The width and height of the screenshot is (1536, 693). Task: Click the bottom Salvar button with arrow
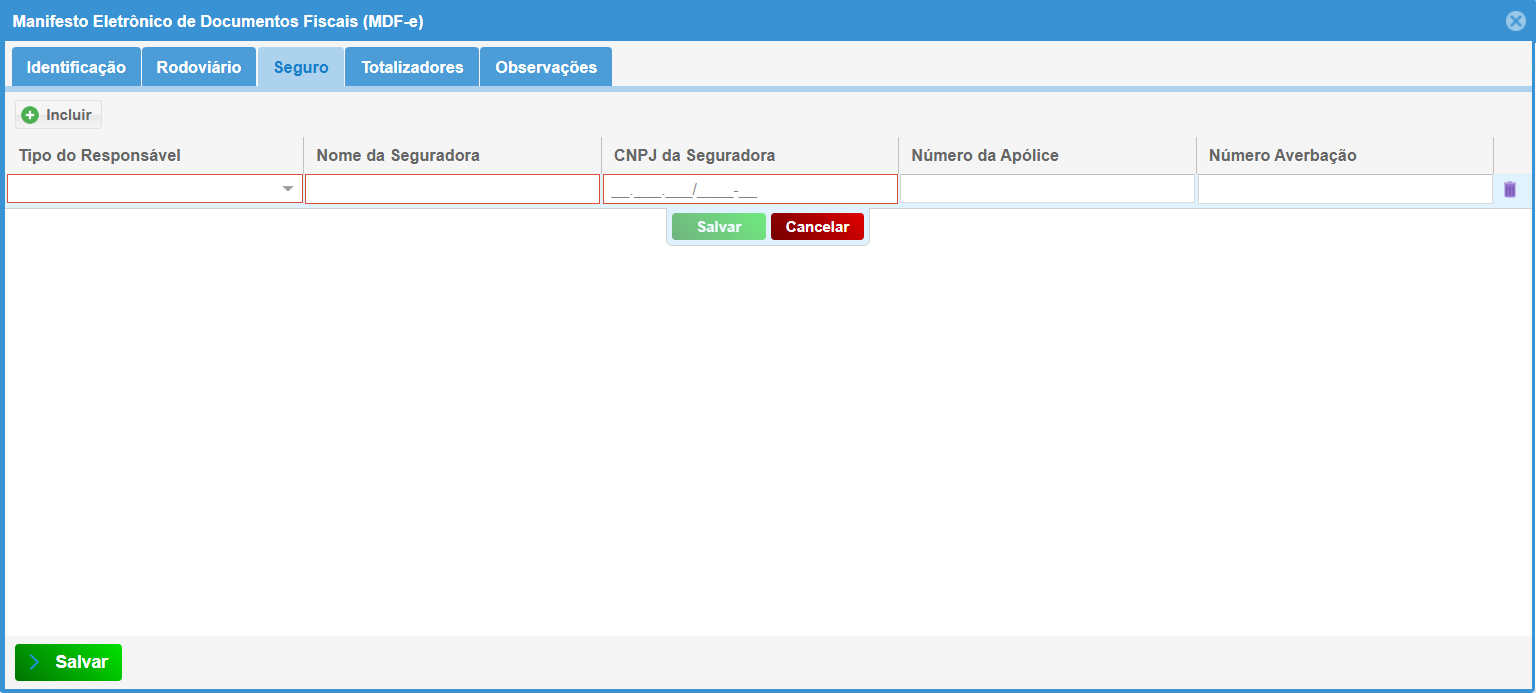tap(68, 662)
